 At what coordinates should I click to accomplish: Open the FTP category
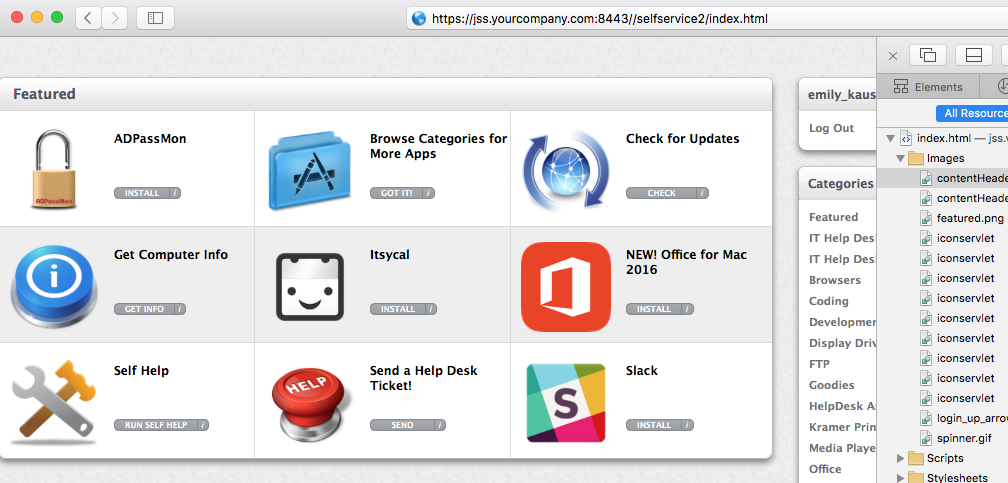point(819,364)
